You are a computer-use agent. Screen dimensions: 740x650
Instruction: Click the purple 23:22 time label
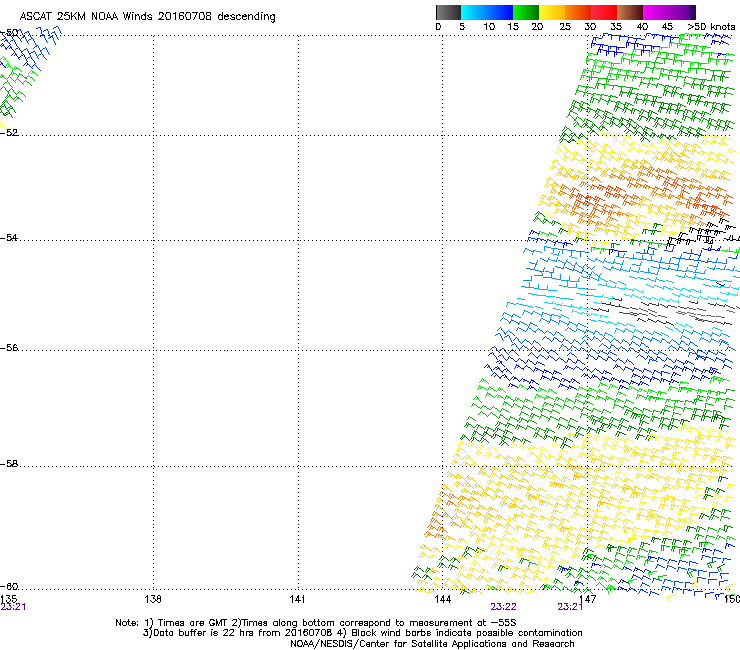tap(503, 607)
